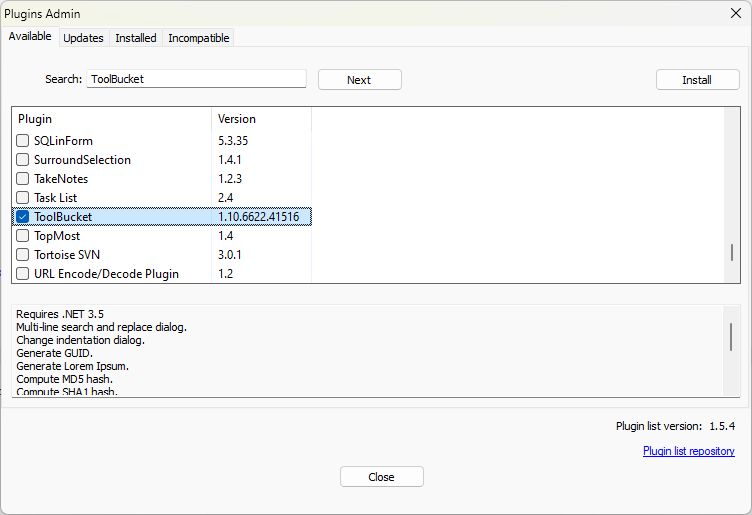Click version 1.4.1 cell
The height and width of the screenshot is (515, 752).
230,160
